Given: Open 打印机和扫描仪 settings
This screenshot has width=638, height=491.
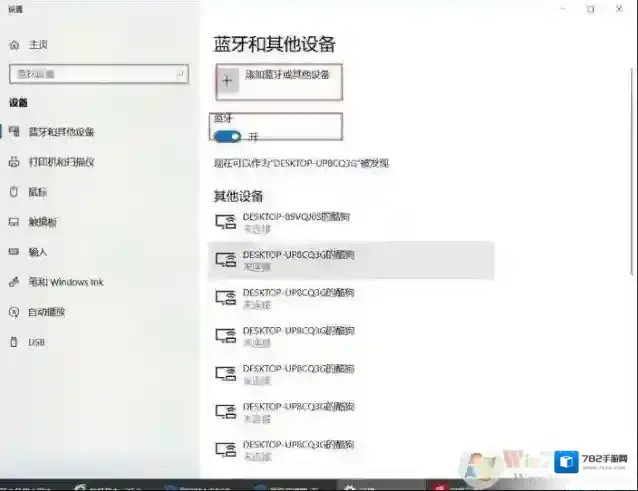Looking at the screenshot, I should [52, 162].
